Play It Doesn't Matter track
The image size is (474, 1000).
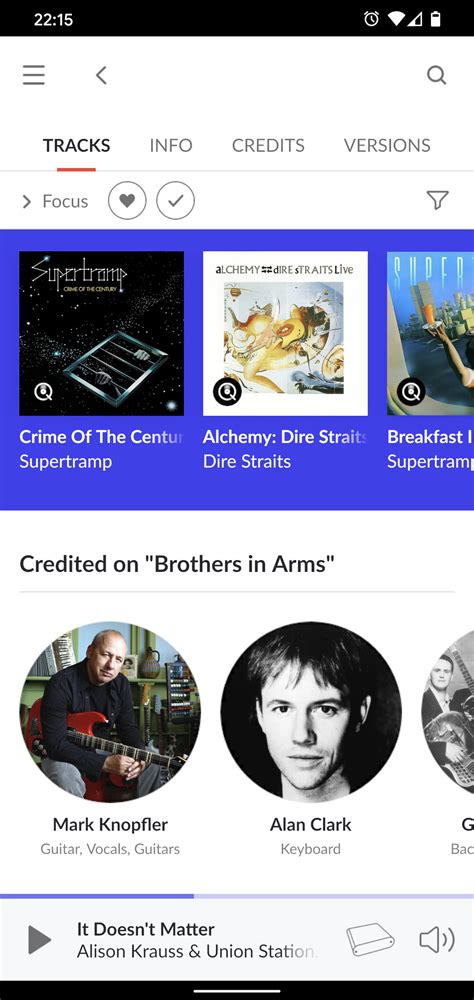[39, 940]
